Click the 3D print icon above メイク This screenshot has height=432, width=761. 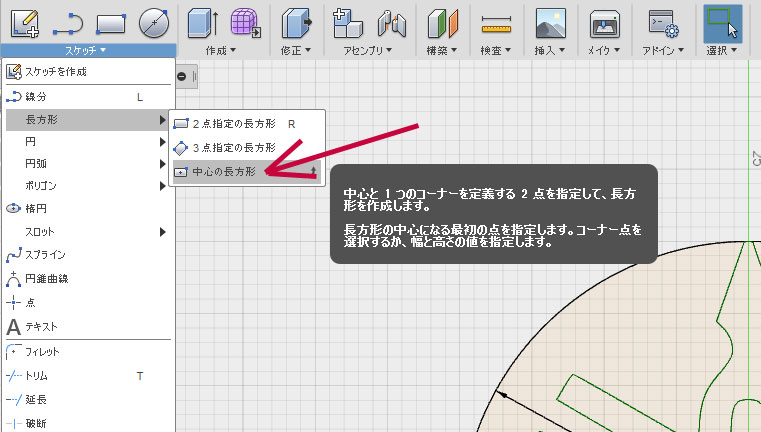[x=603, y=21]
